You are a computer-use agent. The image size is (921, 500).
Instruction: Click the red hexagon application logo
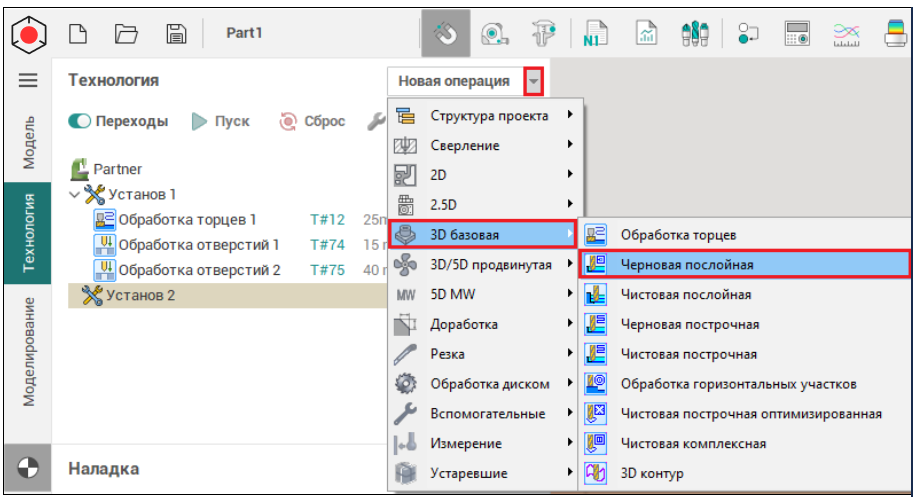tap(28, 33)
